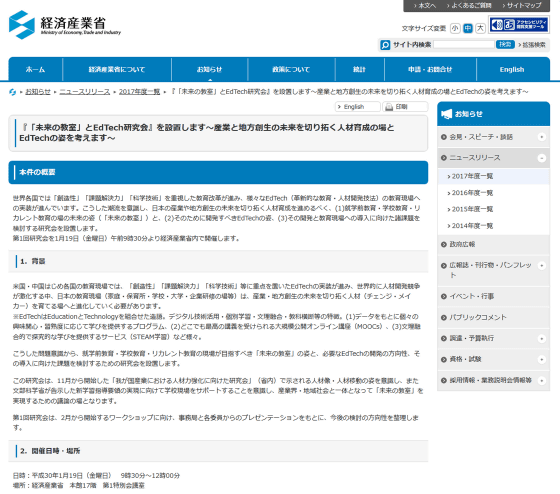
Task: Open 政策について navigation tab
Action: 291,69
